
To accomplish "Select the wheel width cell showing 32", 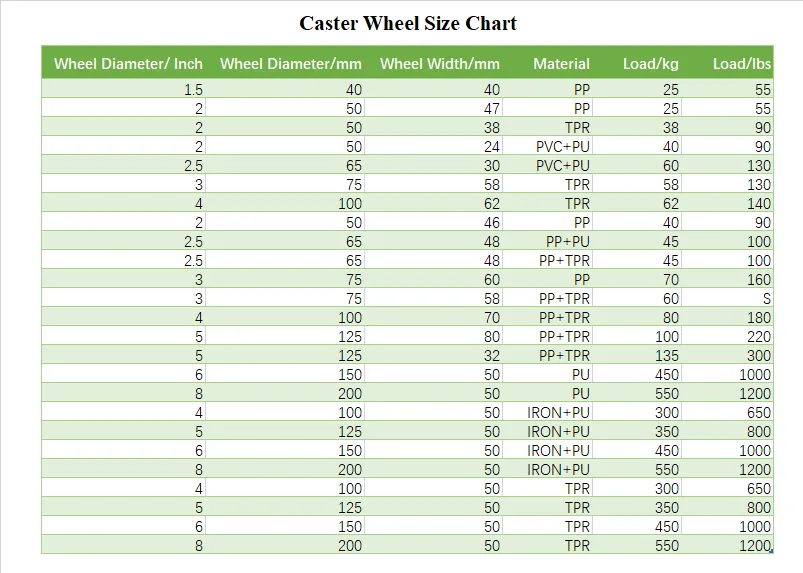I will pyautogui.click(x=433, y=355).
